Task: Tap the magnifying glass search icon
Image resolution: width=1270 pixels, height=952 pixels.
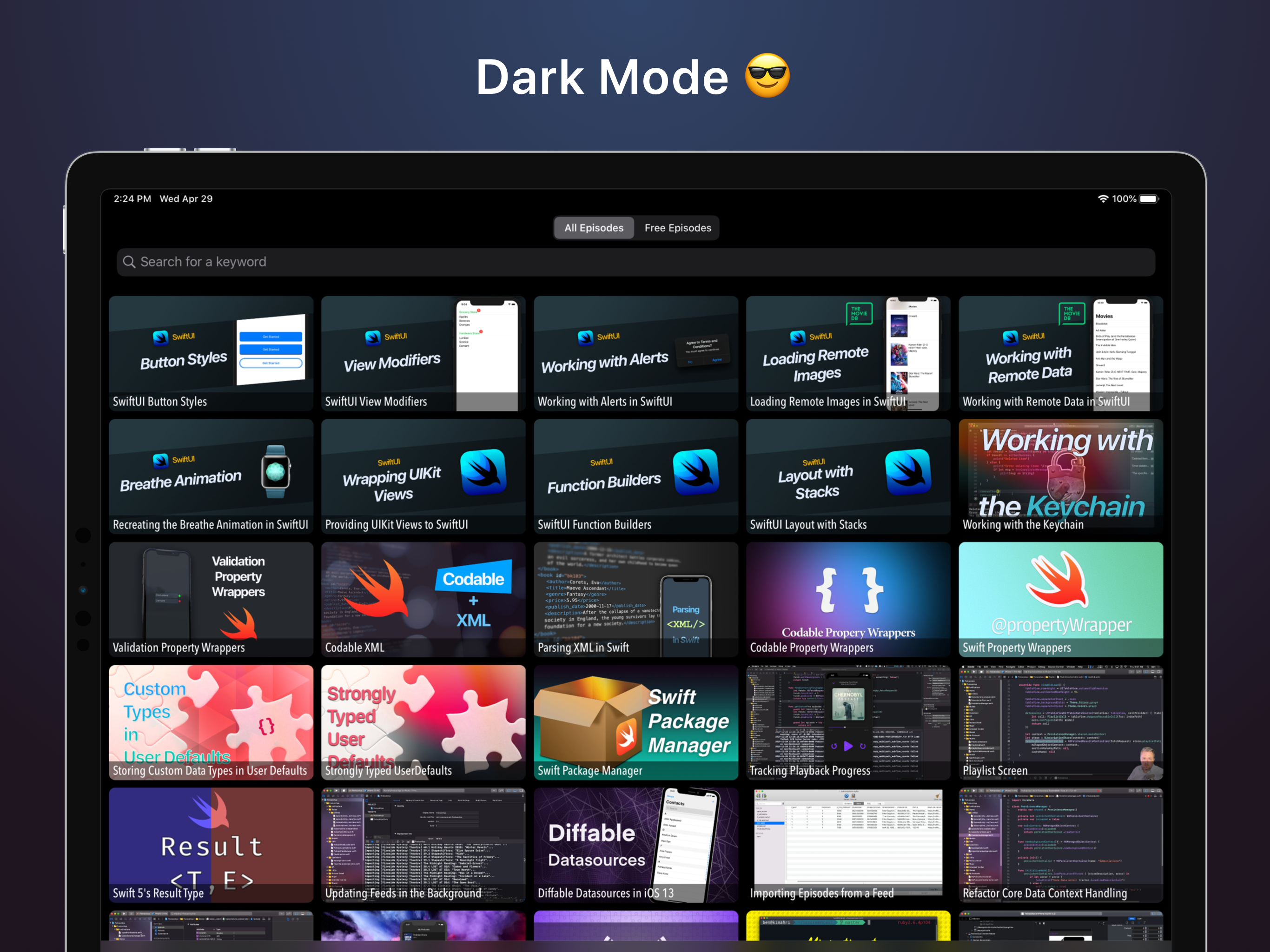Action: coord(129,262)
